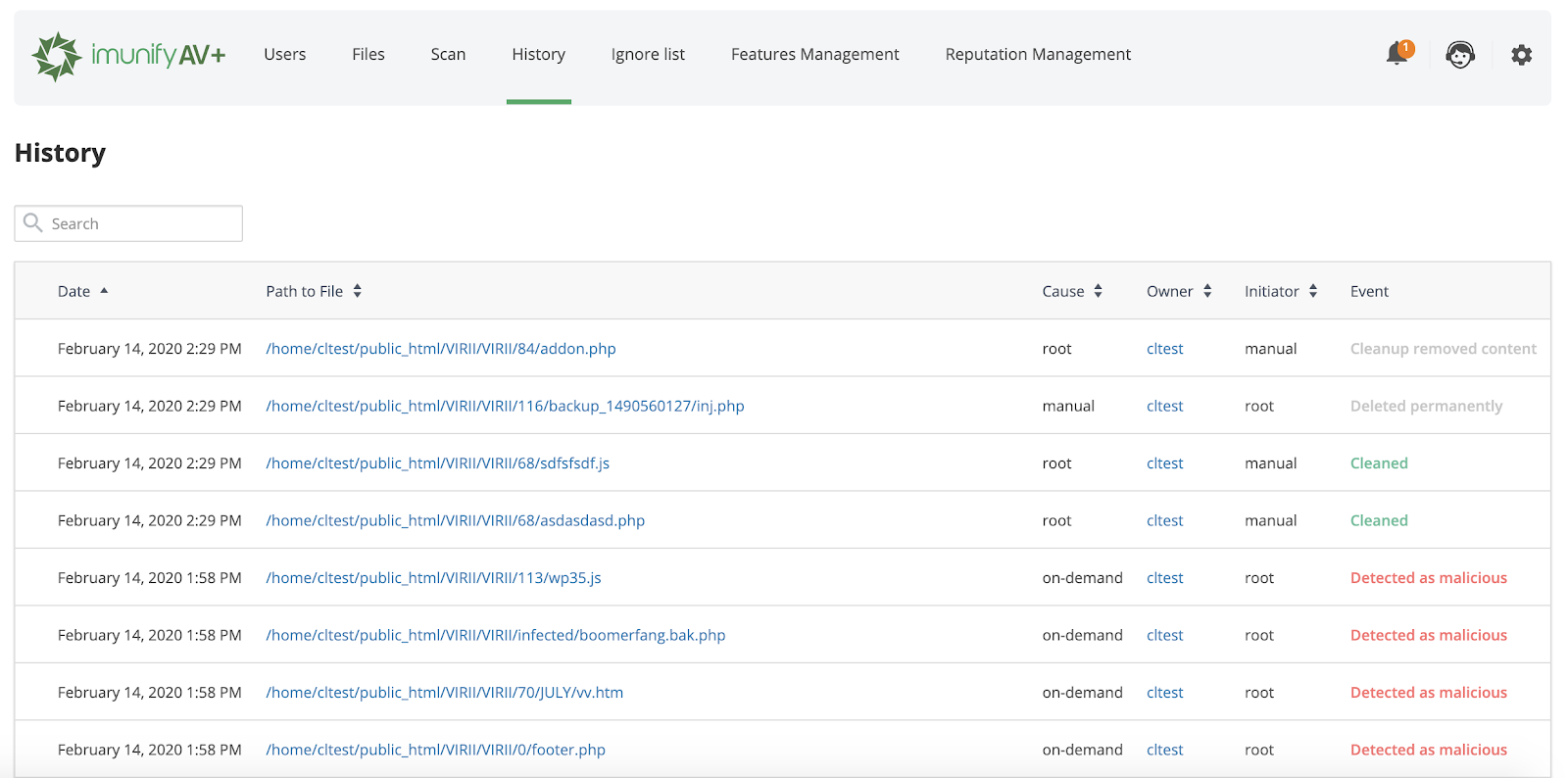
Task: Sort by Date using the arrow icon
Action: [x=104, y=291]
